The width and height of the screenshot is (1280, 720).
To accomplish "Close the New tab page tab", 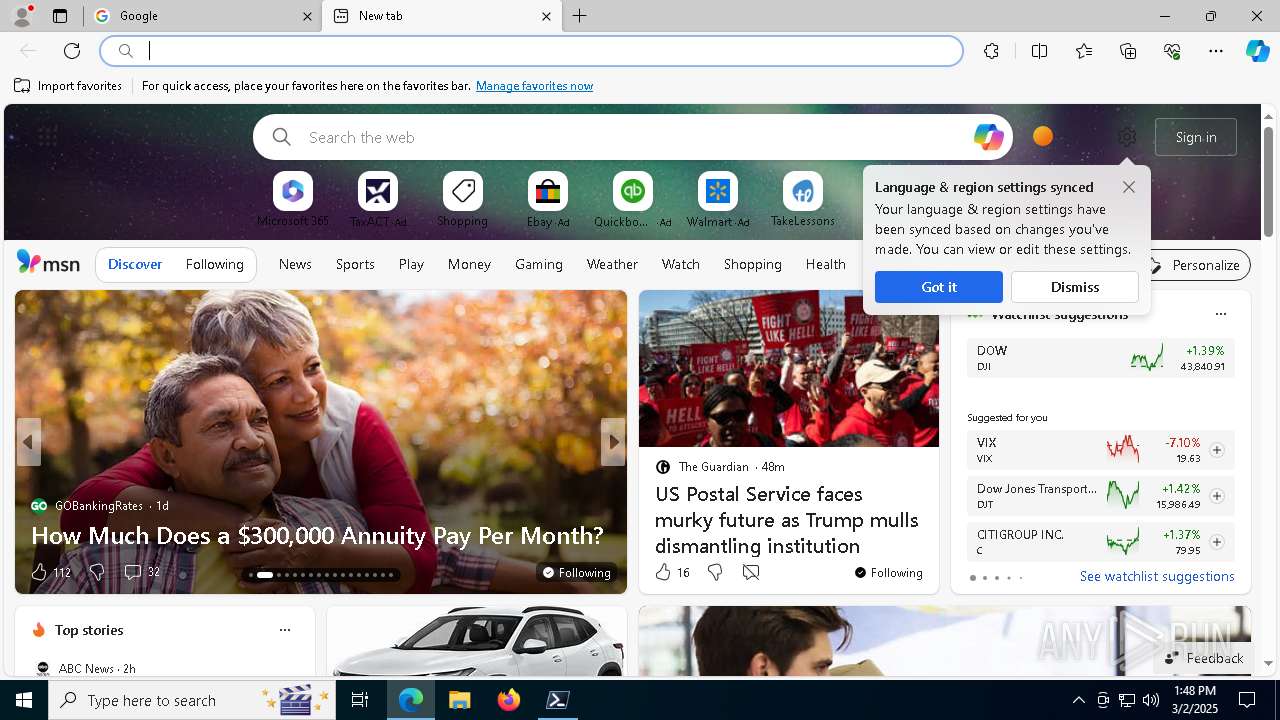I will [x=546, y=16].
